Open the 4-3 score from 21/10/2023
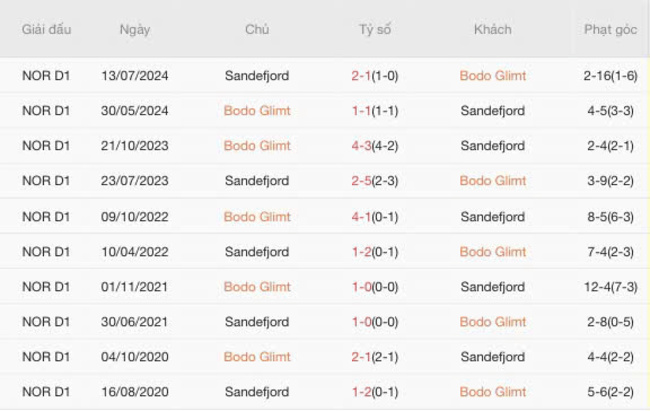The height and width of the screenshot is (411, 650). coord(361,146)
